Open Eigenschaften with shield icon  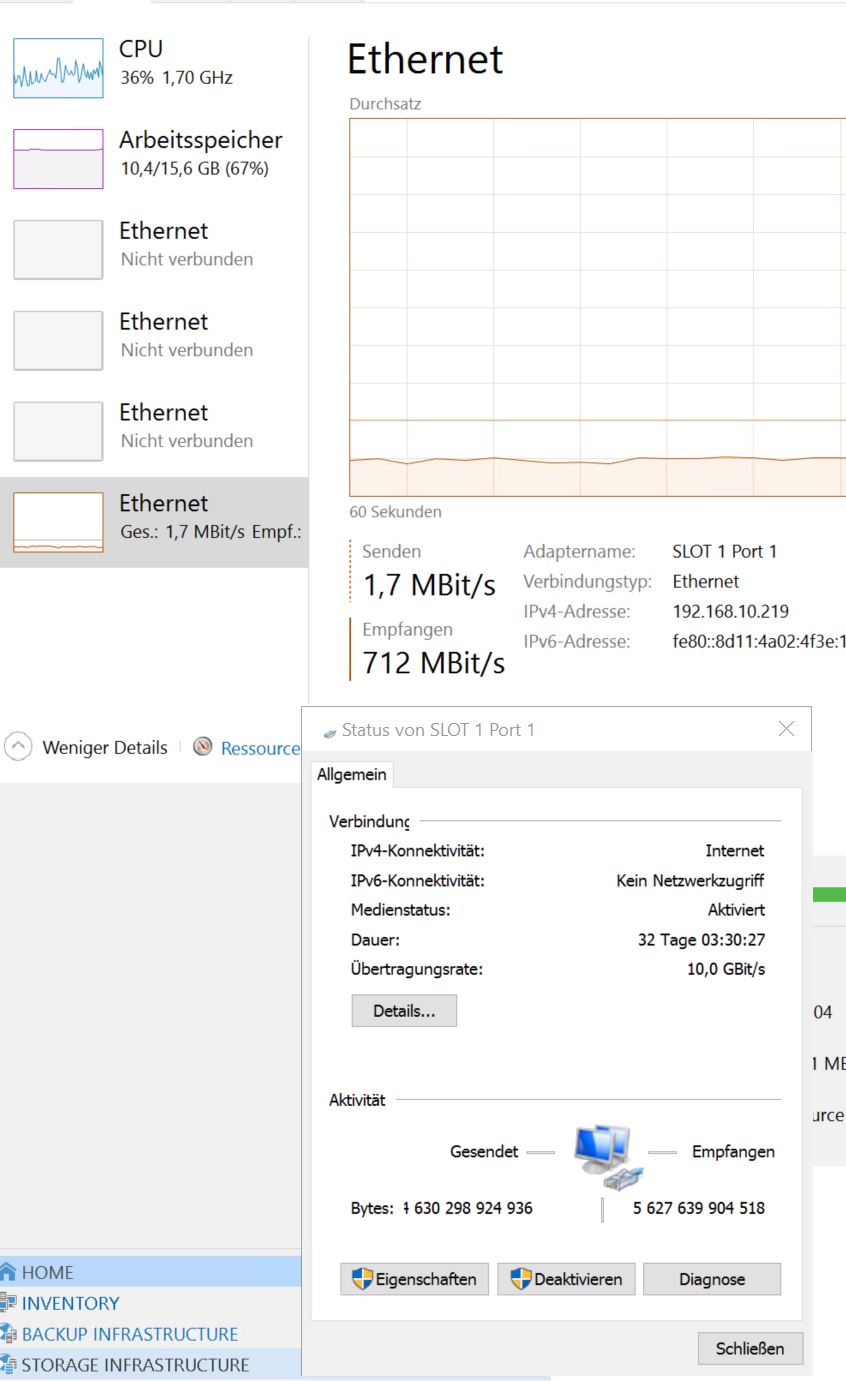coord(414,1279)
